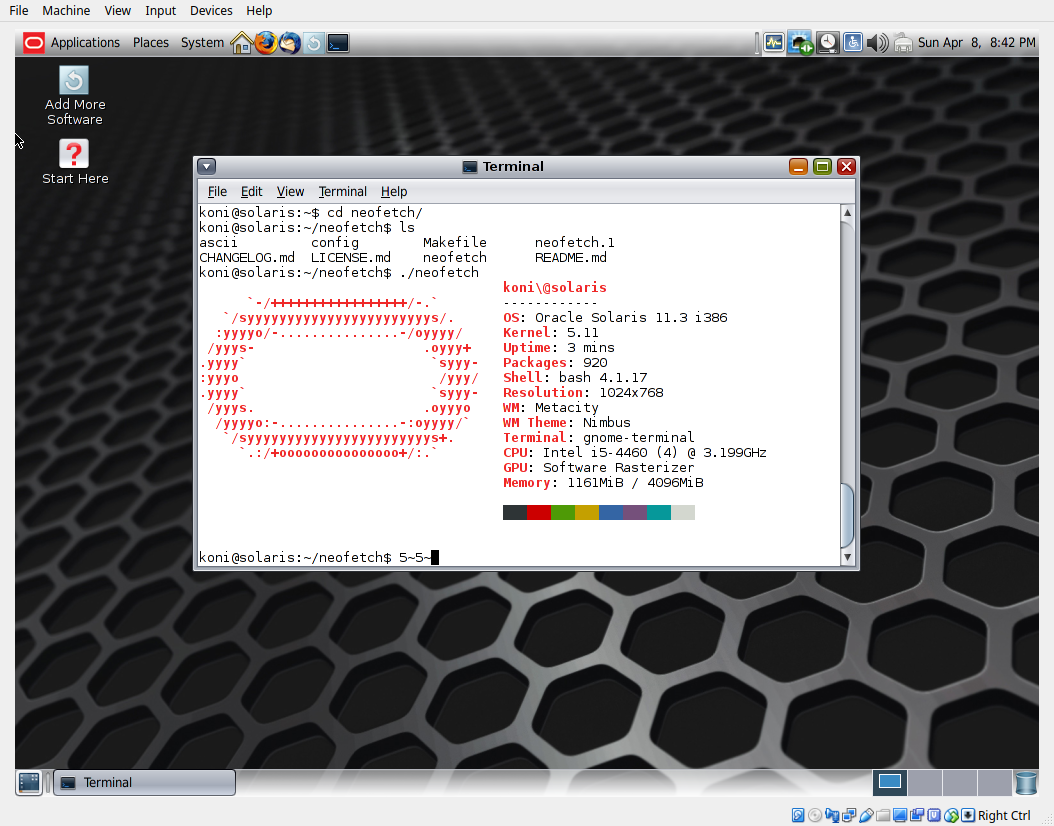Open the Terminal menu in the menubar
The width and height of the screenshot is (1054, 826).
[x=342, y=191]
